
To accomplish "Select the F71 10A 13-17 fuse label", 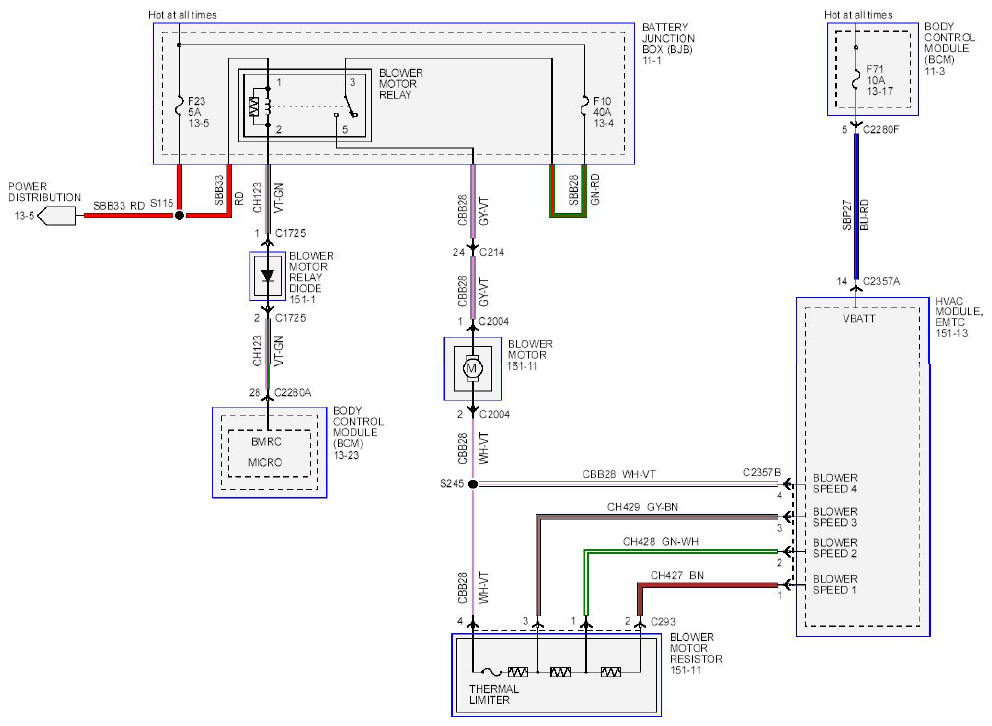I will (x=879, y=80).
